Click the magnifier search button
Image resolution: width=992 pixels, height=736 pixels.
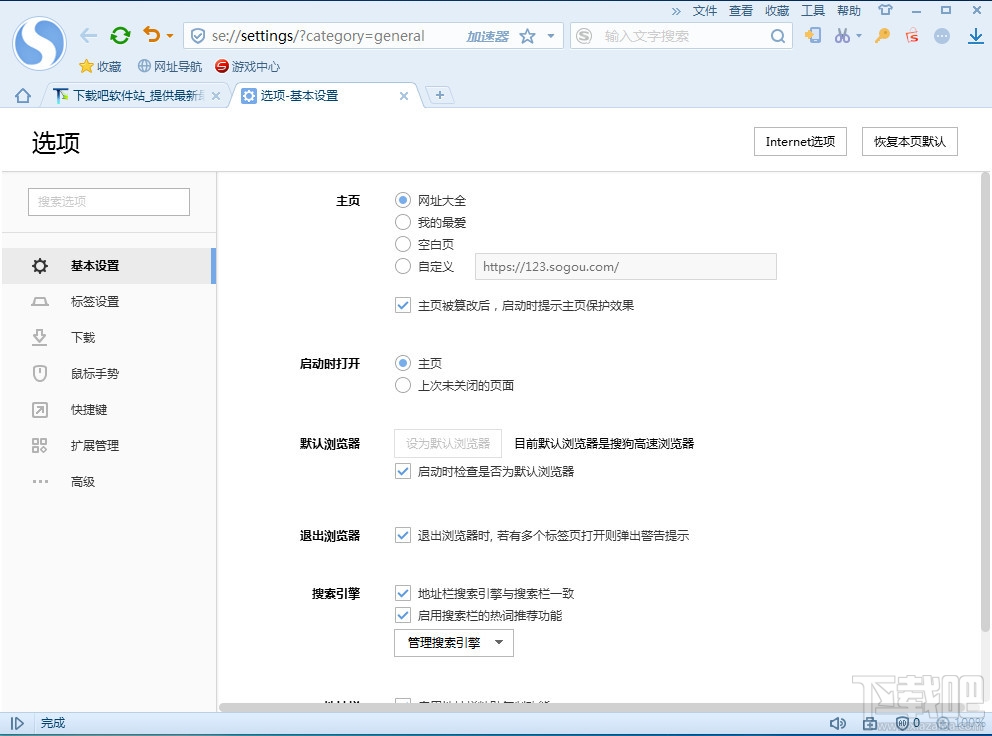778,36
